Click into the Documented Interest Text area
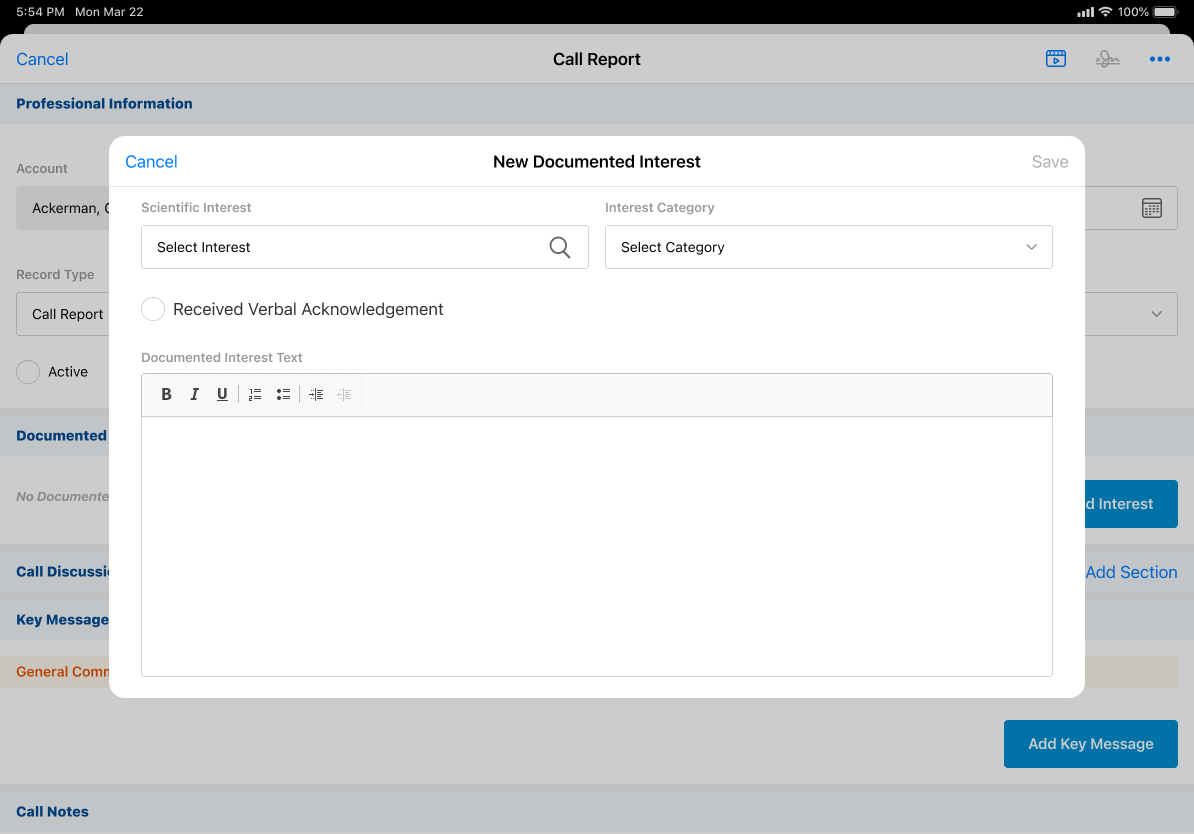Image resolution: width=1194 pixels, height=834 pixels. [x=596, y=545]
